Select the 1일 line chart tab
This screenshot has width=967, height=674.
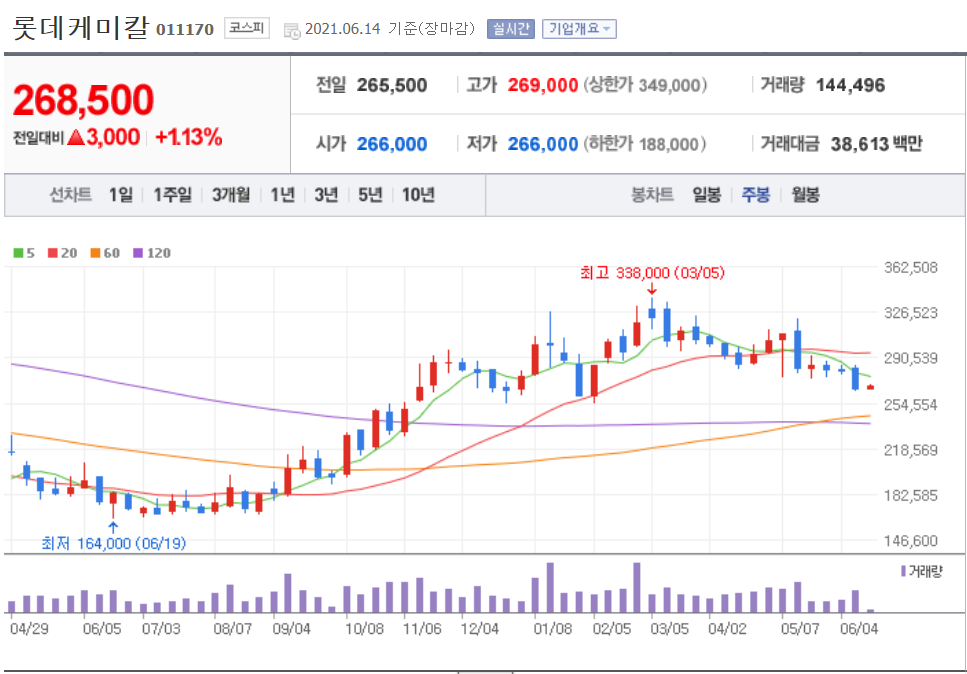[121, 195]
